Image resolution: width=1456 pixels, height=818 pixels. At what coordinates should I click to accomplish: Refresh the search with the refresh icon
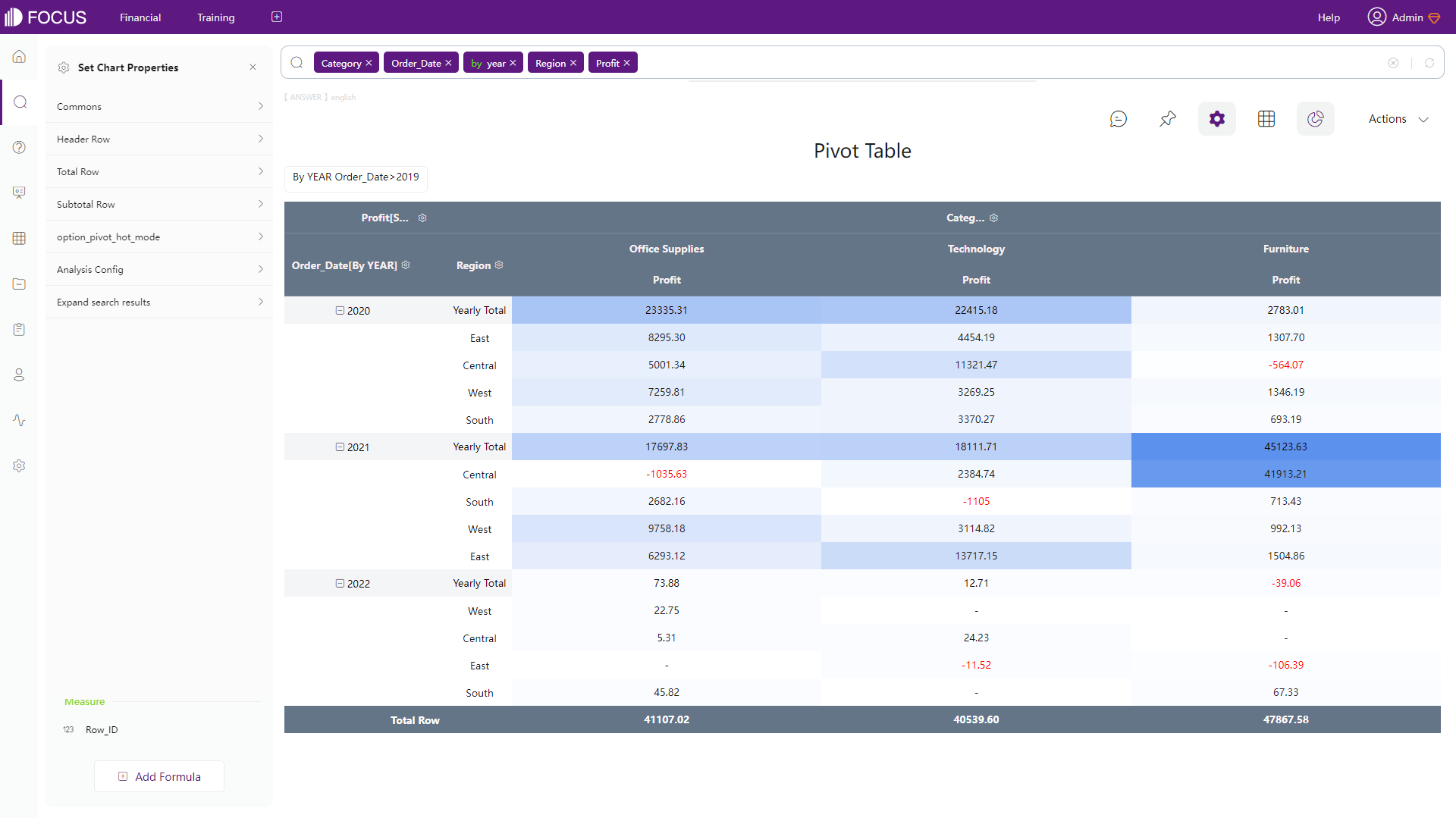tap(1429, 63)
